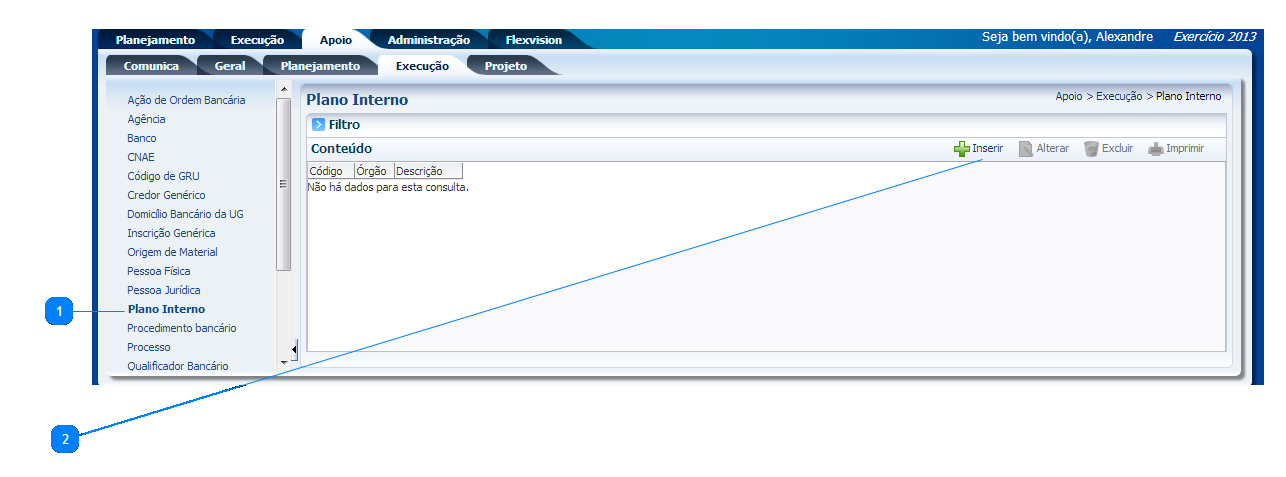This screenshot has width=1286, height=477.
Task: Click the Descrição column header
Action: (419, 171)
